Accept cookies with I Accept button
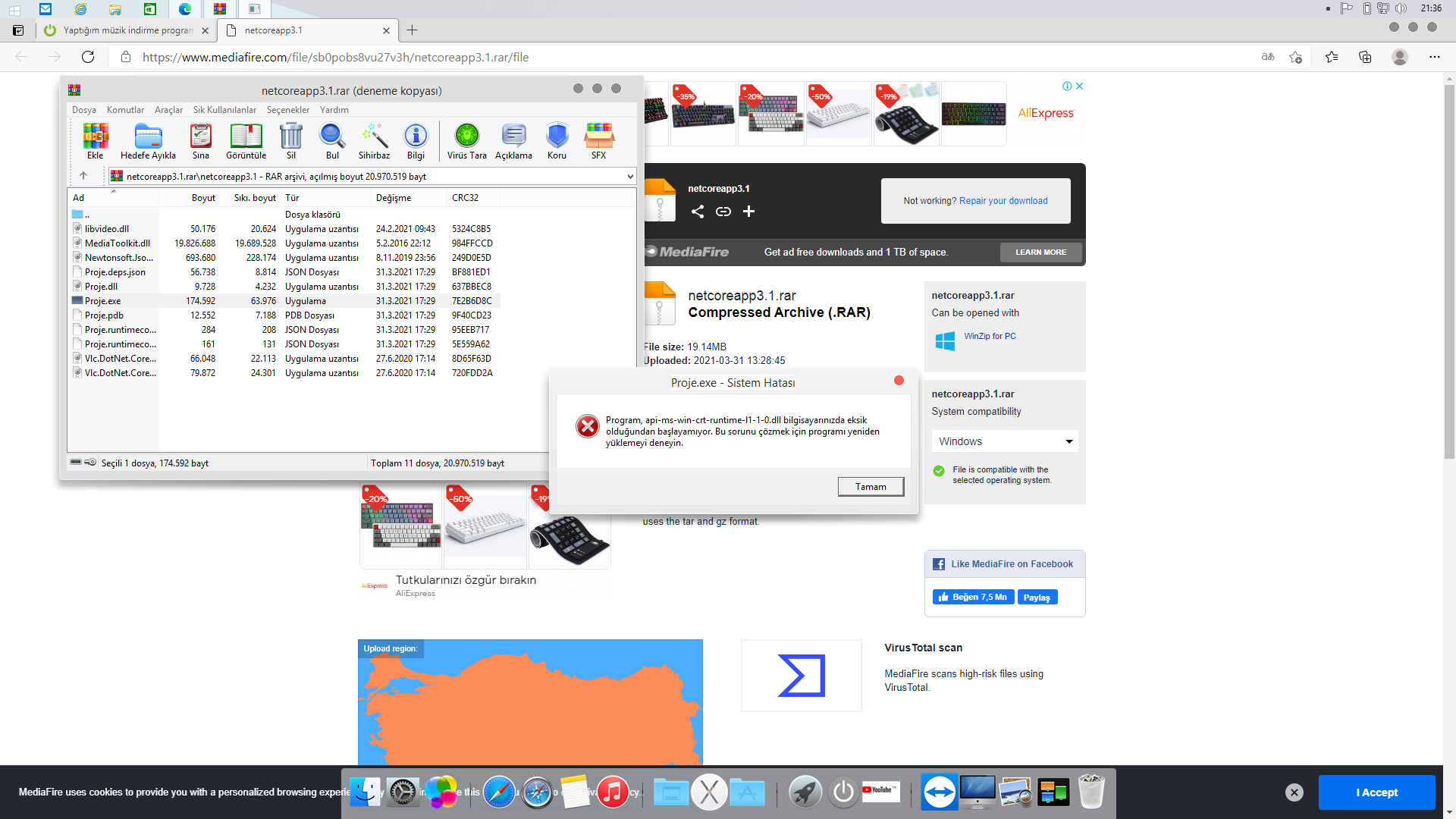The height and width of the screenshot is (819, 1456). 1376,792
